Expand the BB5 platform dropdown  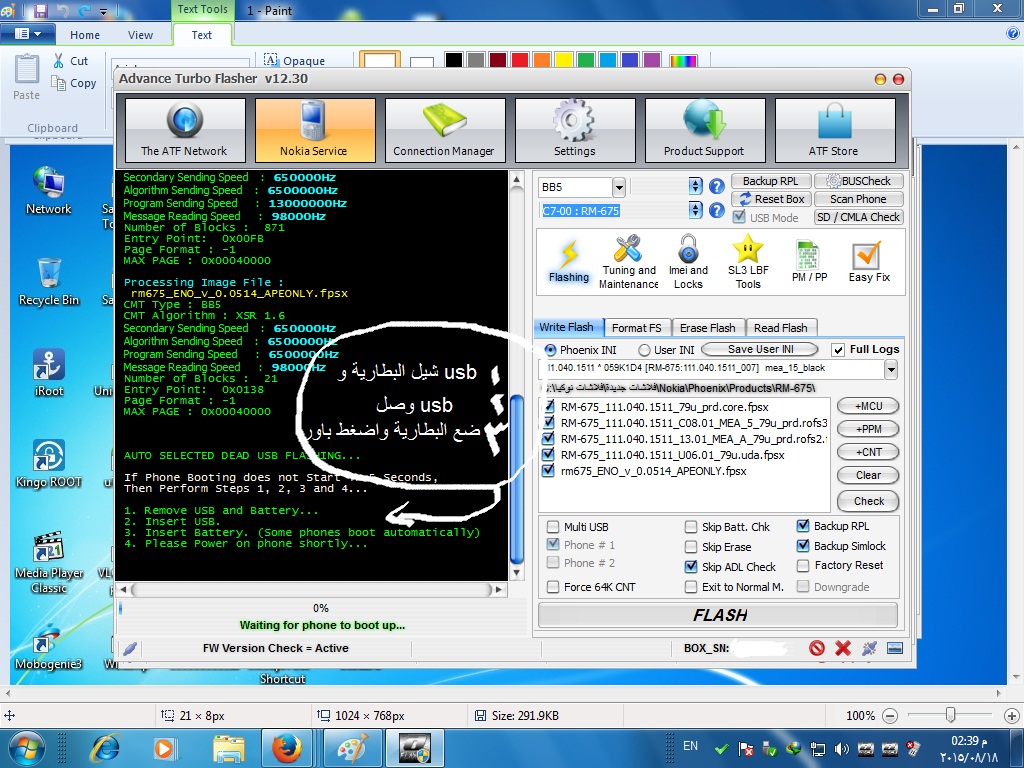[x=618, y=187]
